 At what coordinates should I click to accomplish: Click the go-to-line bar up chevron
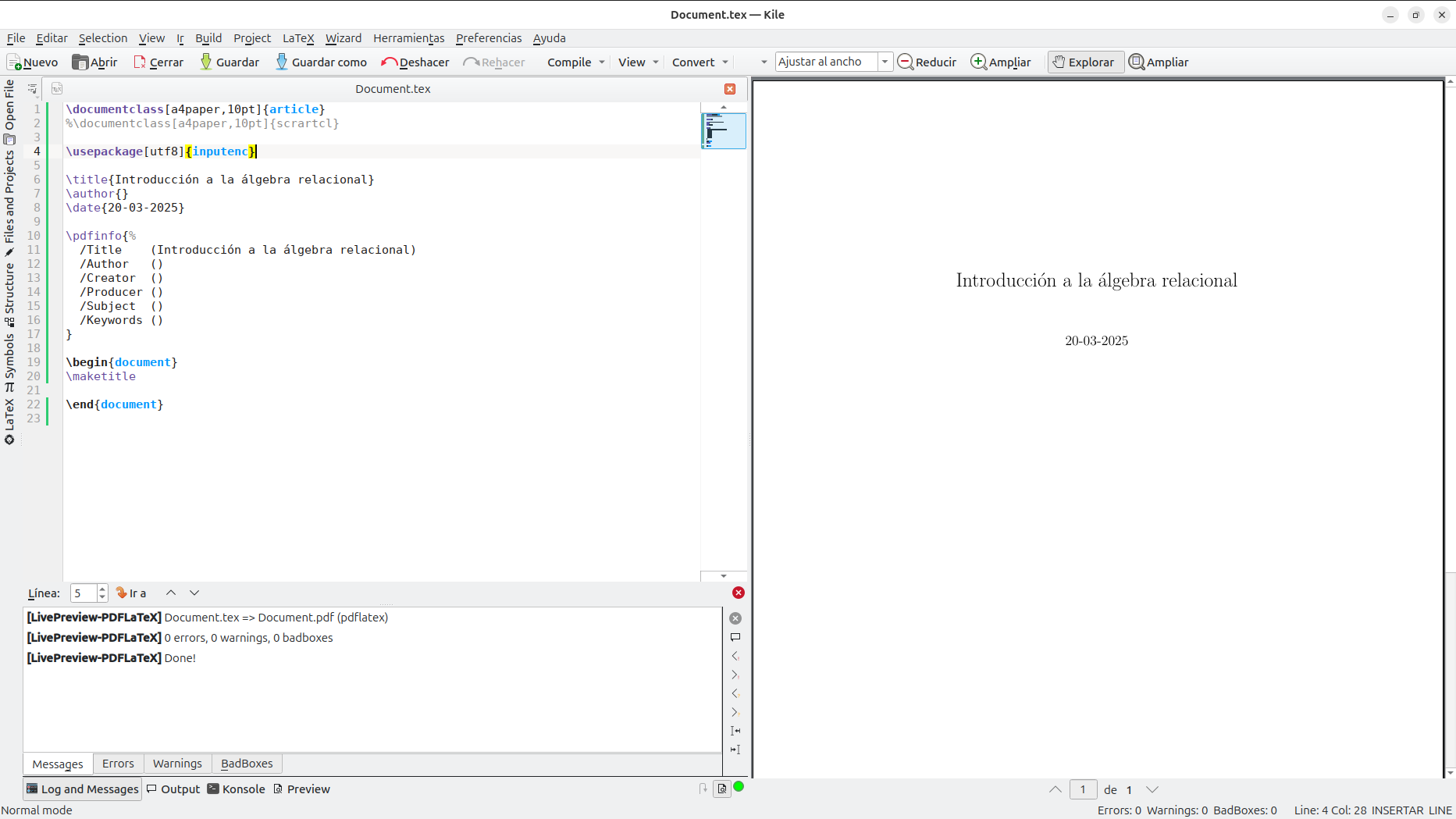tap(171, 593)
